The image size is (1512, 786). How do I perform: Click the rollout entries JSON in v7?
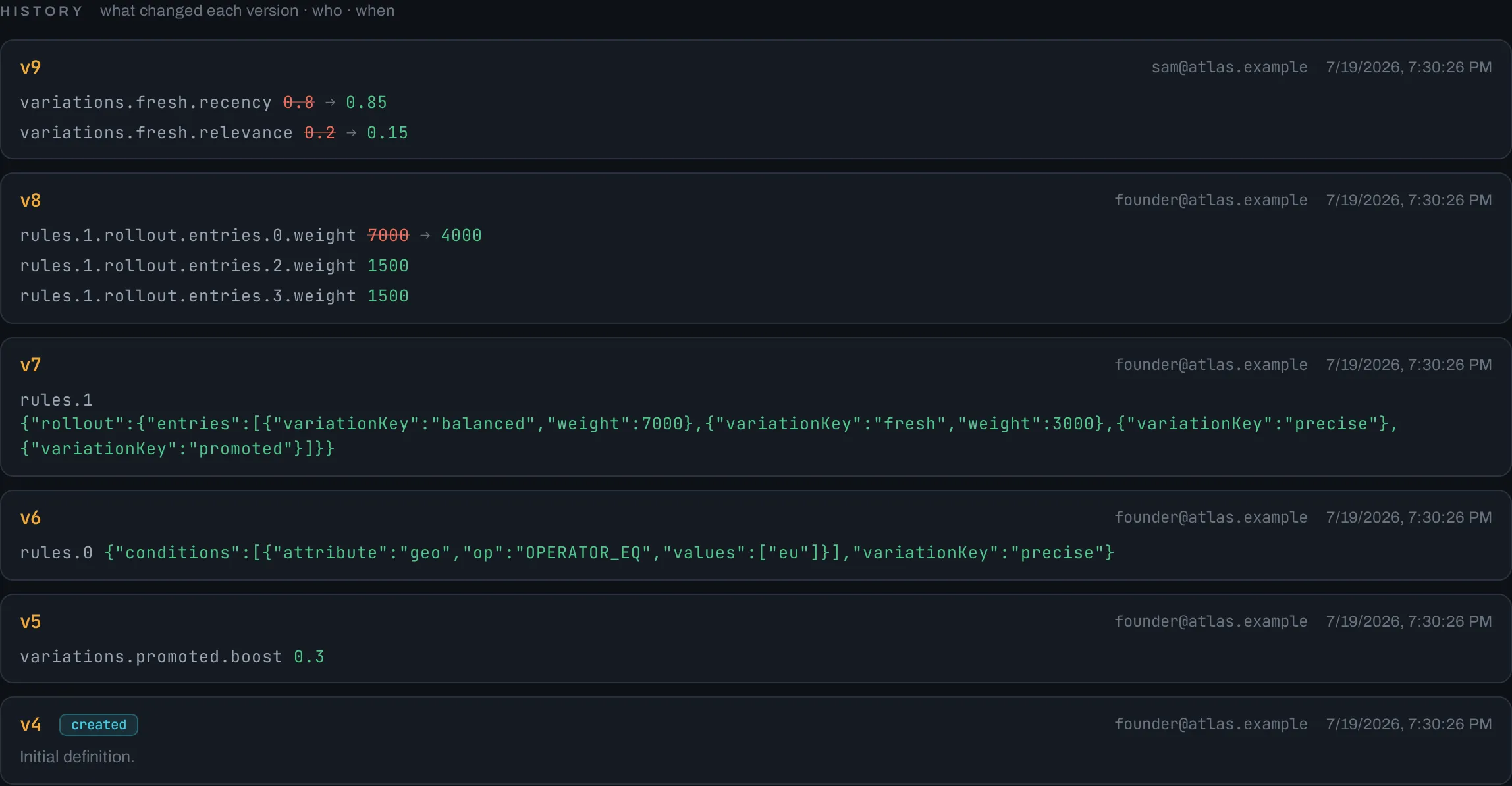click(709, 436)
